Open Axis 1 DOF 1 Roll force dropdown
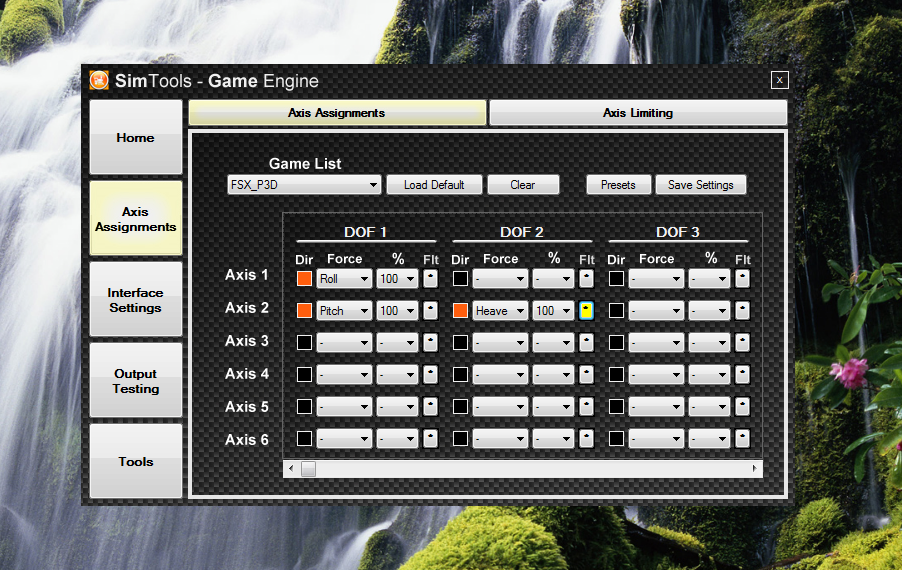The width and height of the screenshot is (902, 570). [x=344, y=278]
